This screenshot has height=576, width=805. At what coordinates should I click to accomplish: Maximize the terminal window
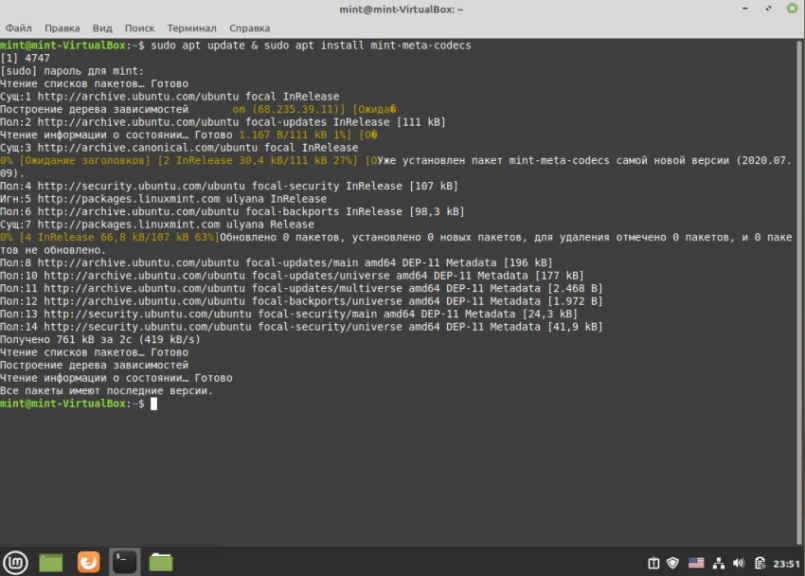pos(769,8)
